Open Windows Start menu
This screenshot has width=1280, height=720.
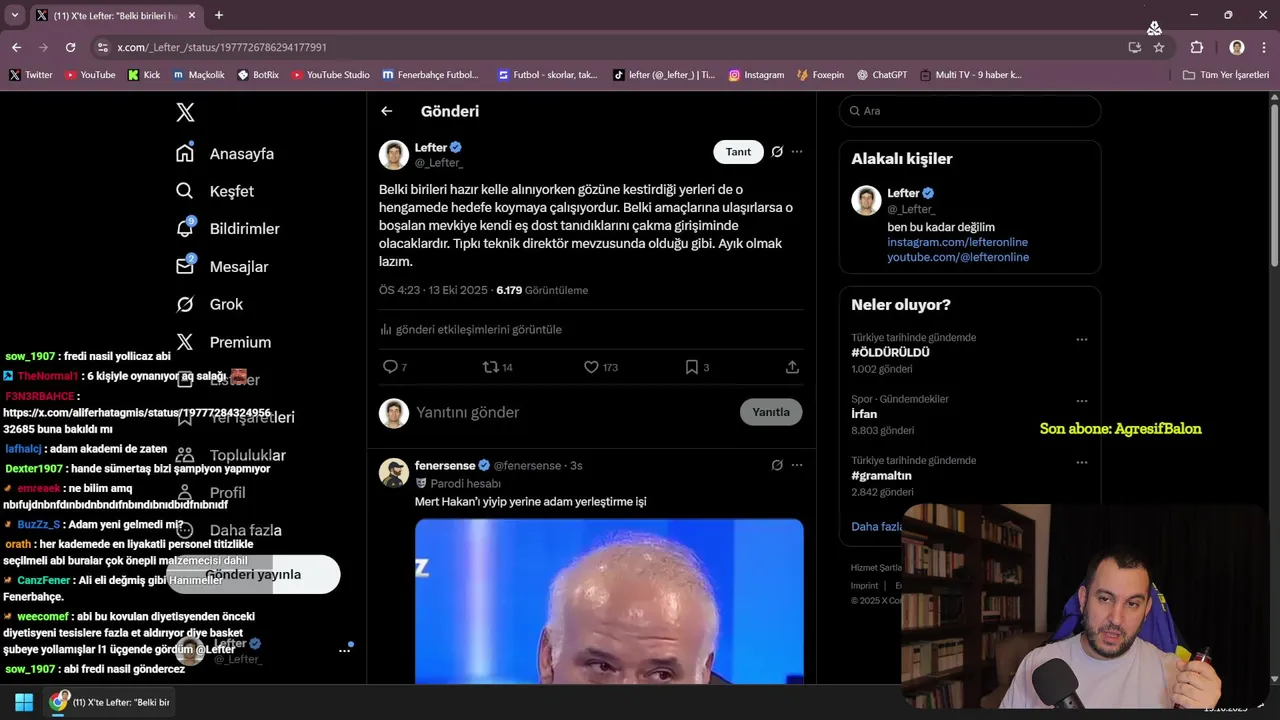24,702
